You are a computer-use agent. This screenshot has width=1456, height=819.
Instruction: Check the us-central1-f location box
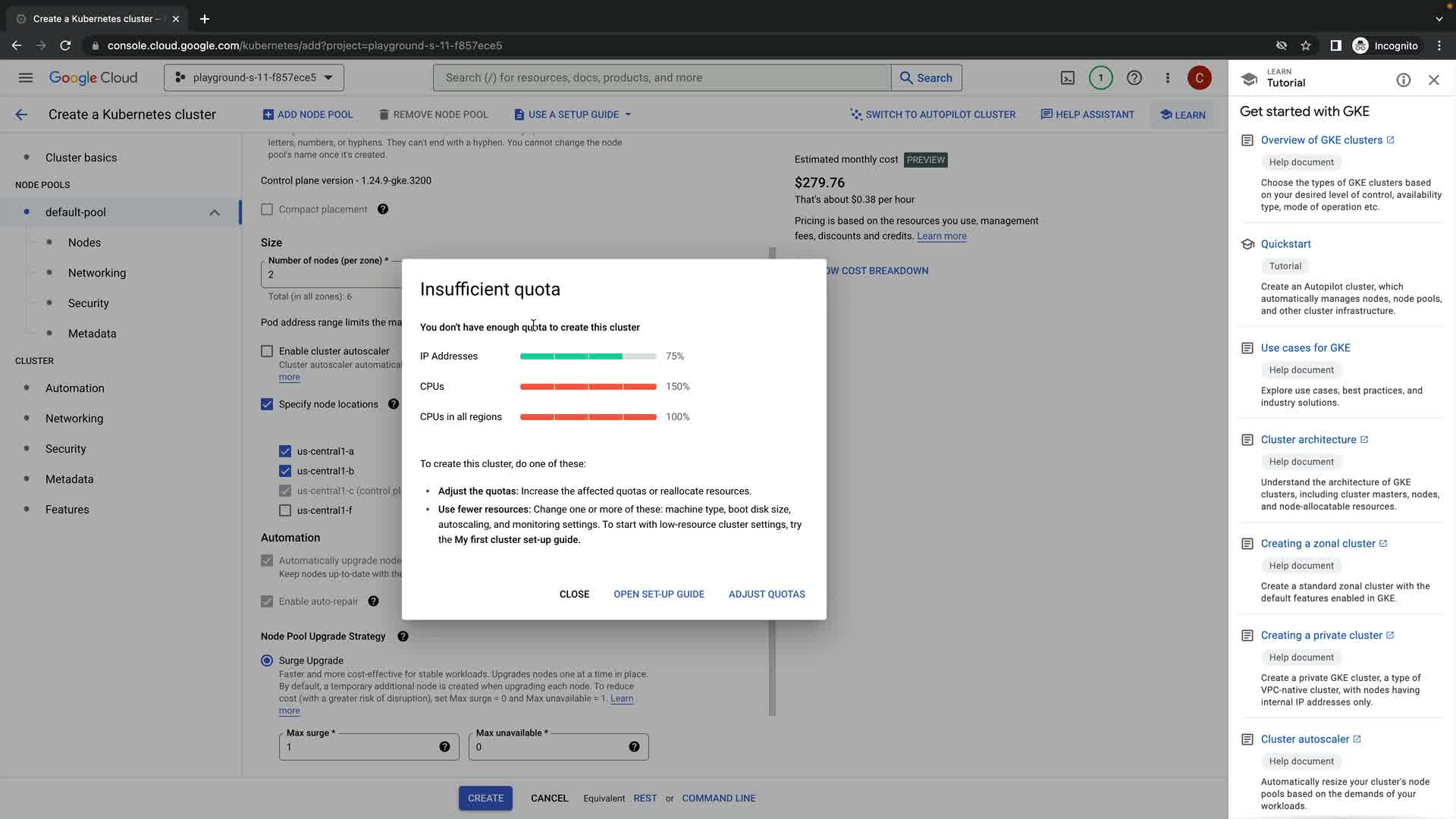tap(285, 510)
